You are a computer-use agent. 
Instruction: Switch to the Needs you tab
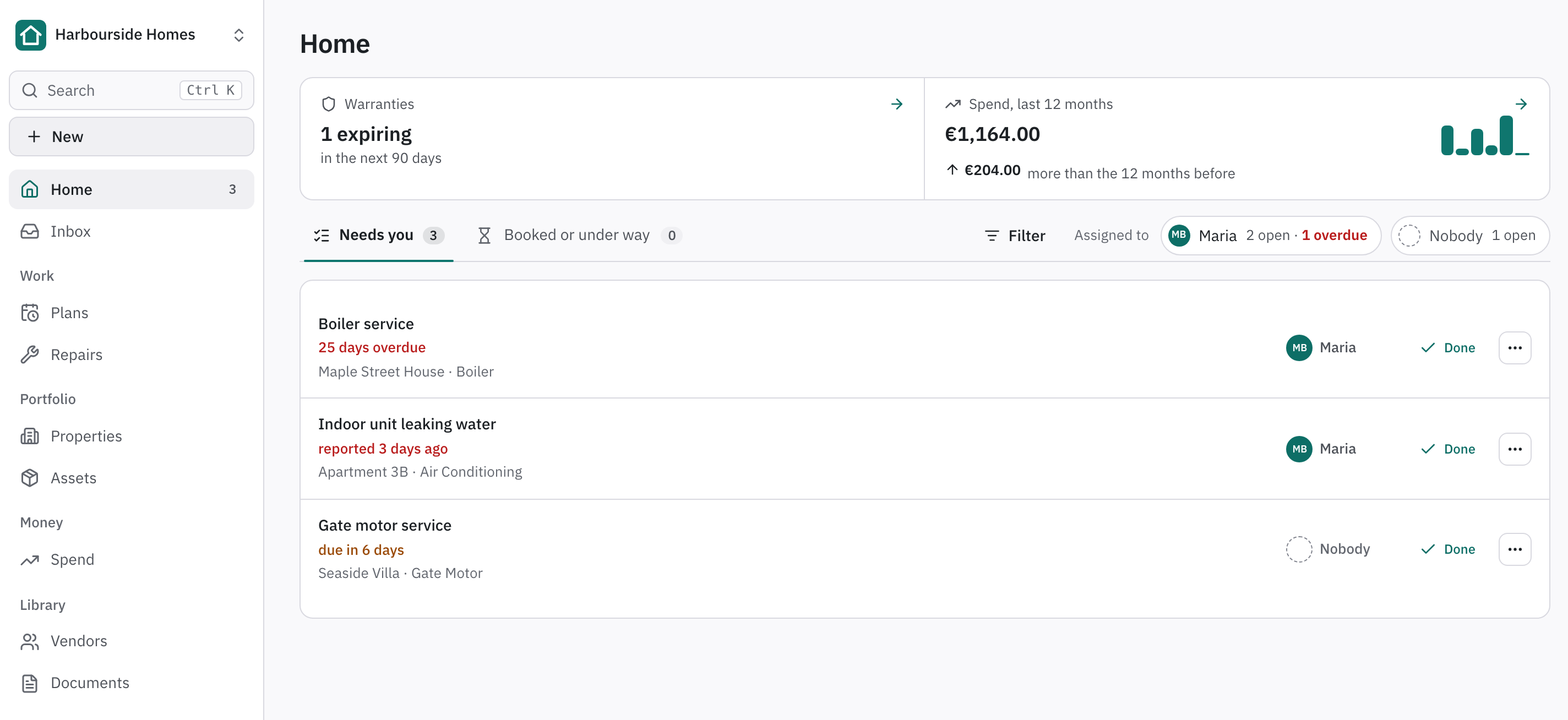click(x=379, y=235)
